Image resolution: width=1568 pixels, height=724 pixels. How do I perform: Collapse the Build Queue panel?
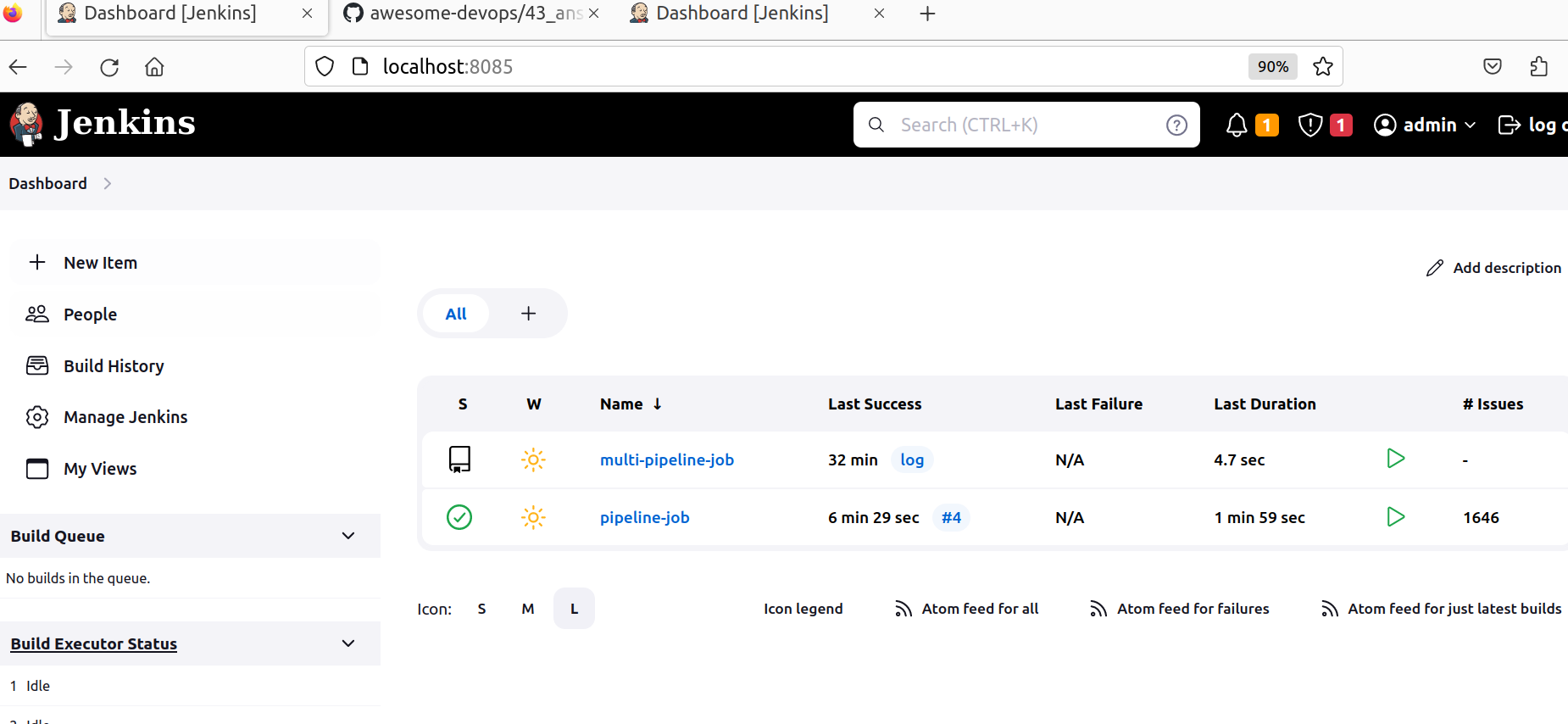[348, 536]
